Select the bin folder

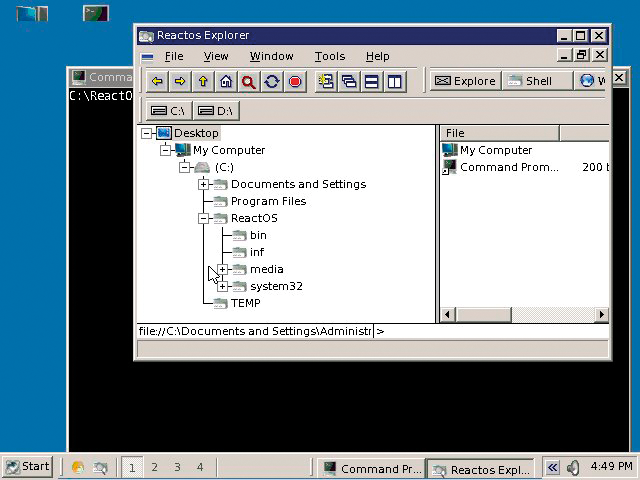coord(258,236)
